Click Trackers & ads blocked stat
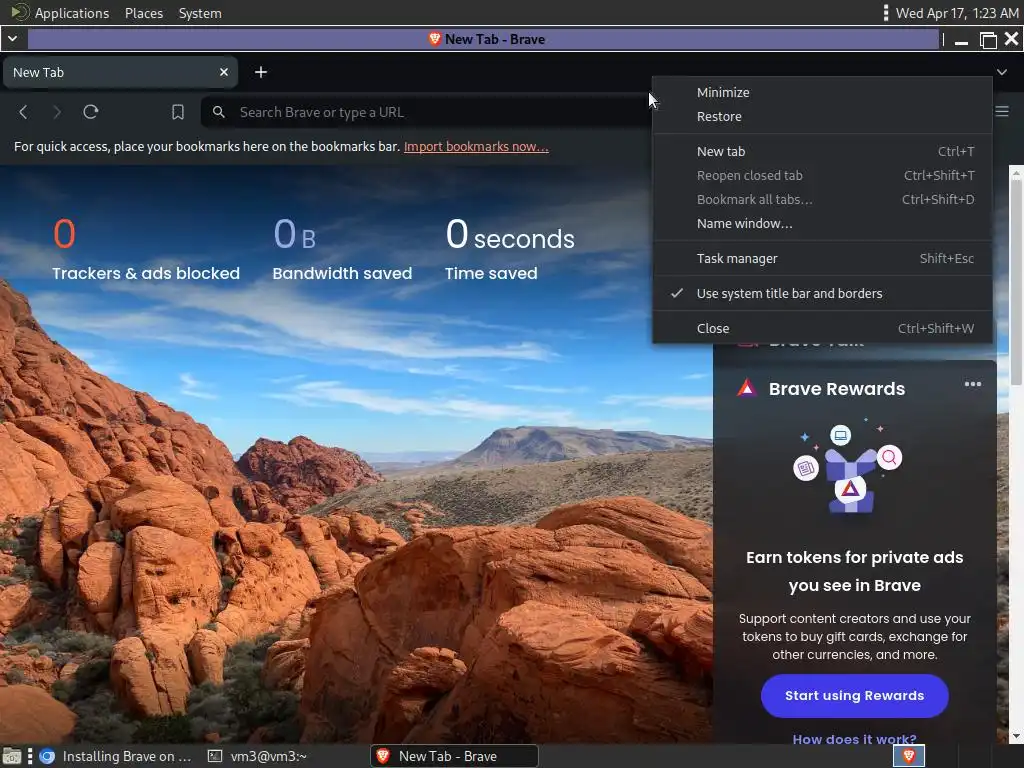Image resolution: width=1024 pixels, height=768 pixels. point(146,251)
